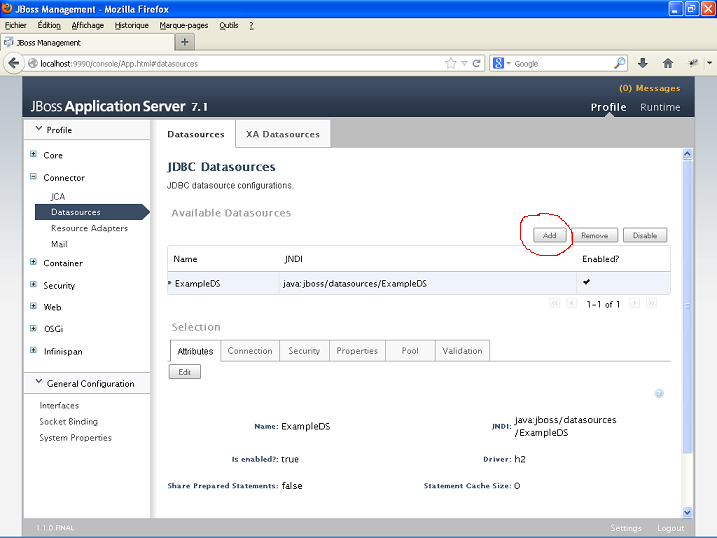This screenshot has width=717, height=538.
Task: Collapse the Profile section header
Action: coord(39,129)
